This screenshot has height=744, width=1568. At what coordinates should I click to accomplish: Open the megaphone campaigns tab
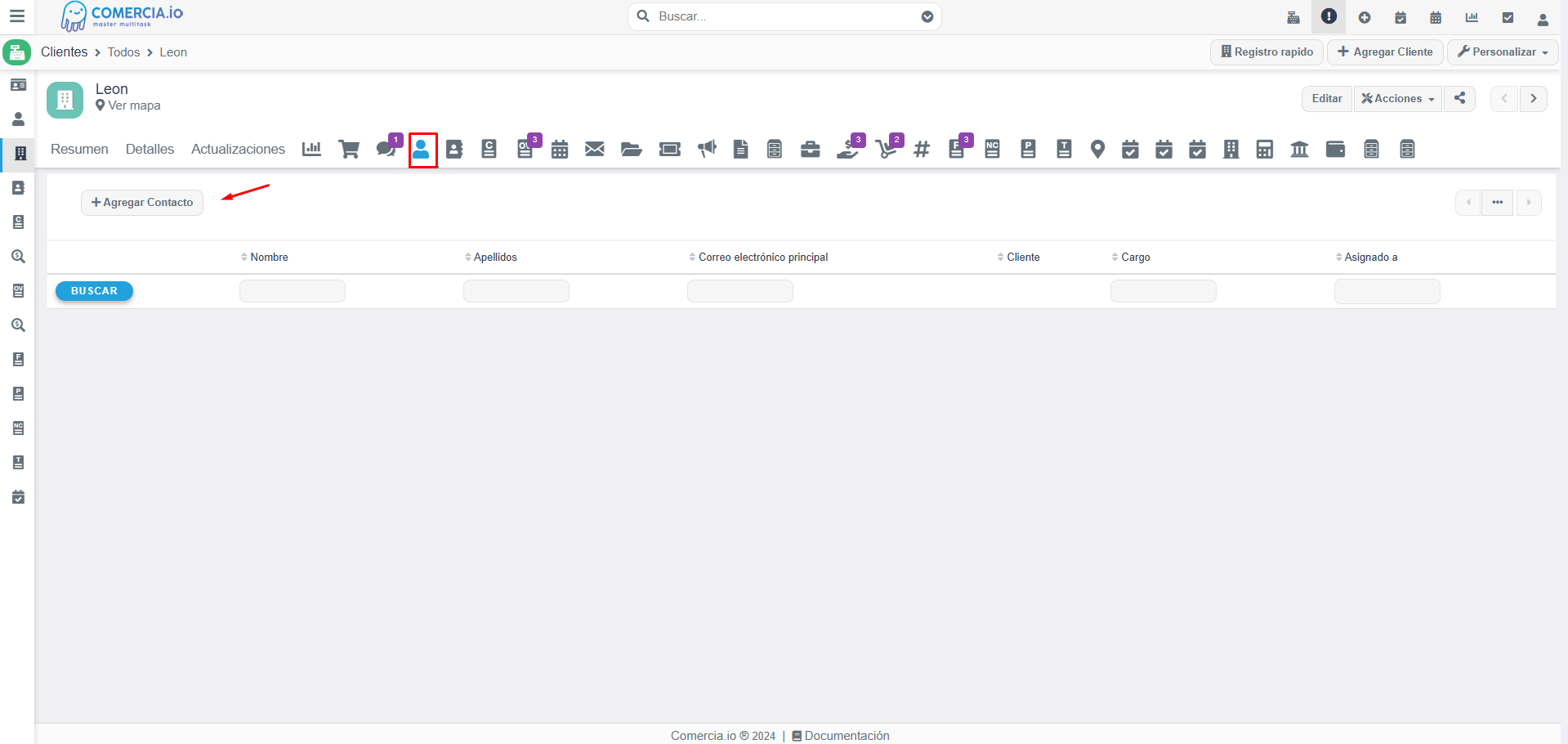pyautogui.click(x=707, y=149)
